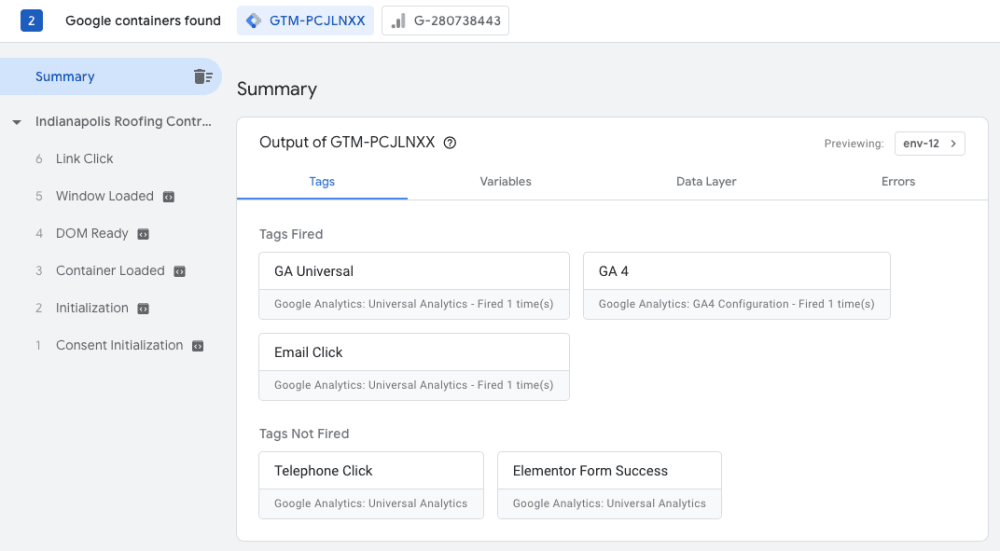Select the Container Loaded event

click(110, 271)
